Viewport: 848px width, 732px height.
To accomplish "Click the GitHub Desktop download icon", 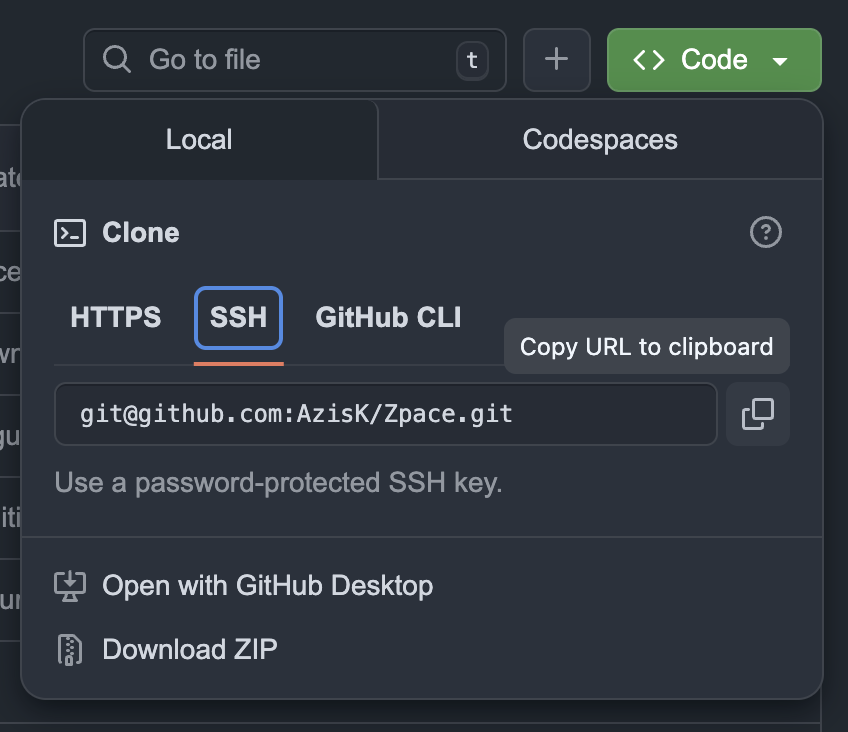I will point(68,586).
